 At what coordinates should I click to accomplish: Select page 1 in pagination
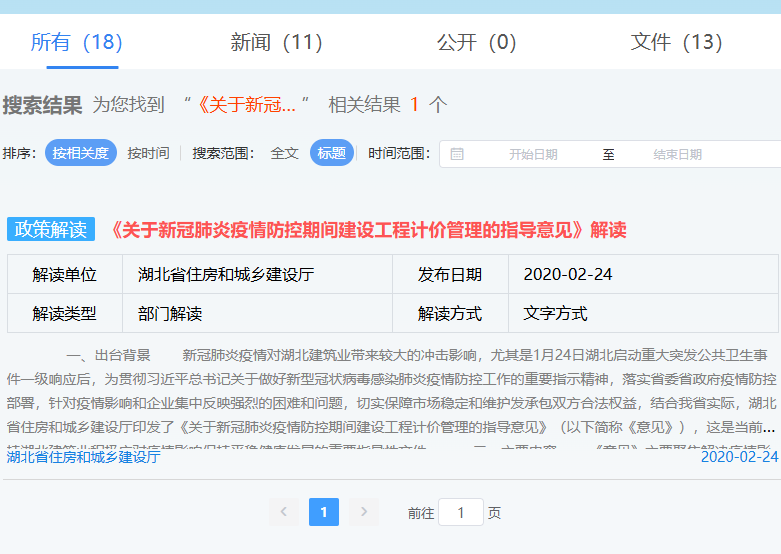click(x=324, y=512)
